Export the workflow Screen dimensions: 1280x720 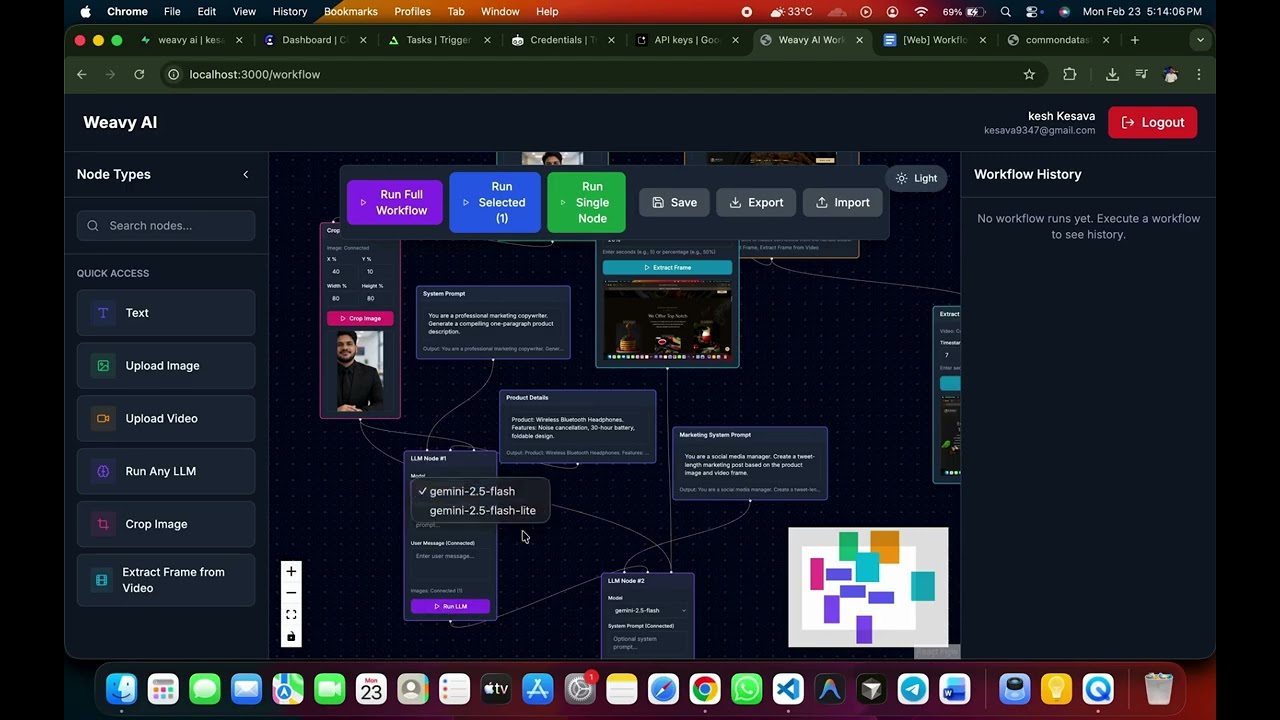pos(756,202)
